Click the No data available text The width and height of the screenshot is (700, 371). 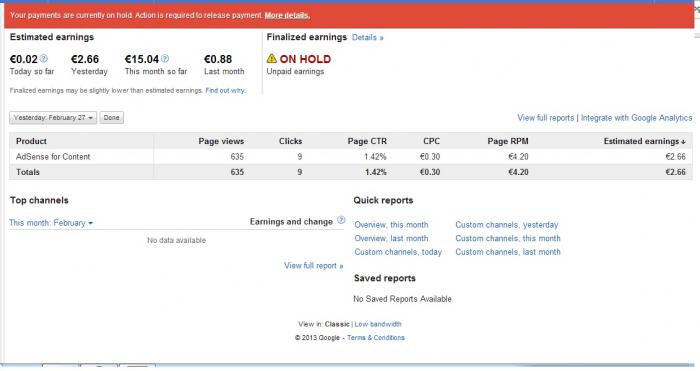point(177,240)
